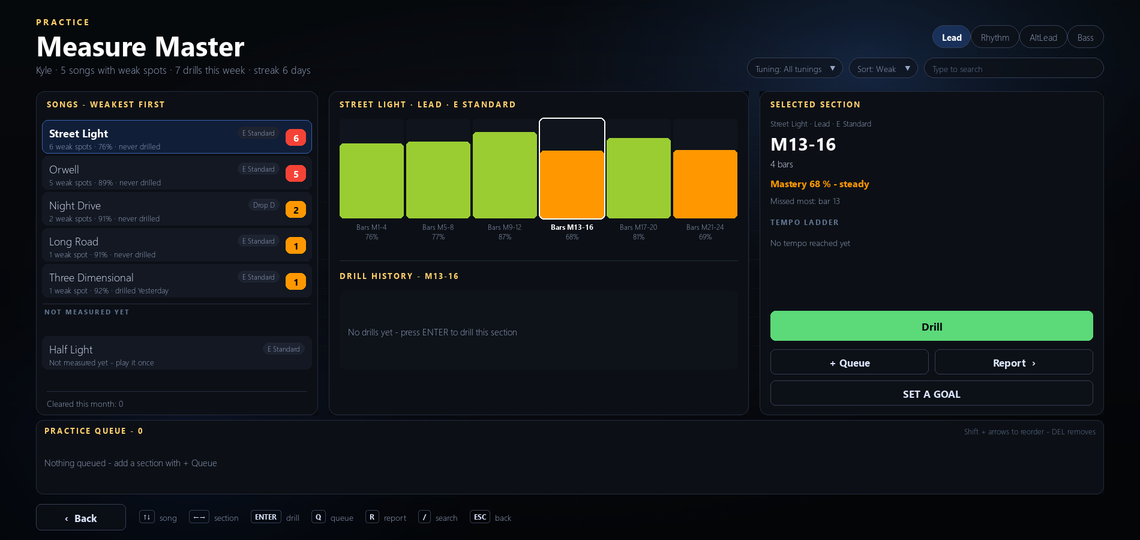Click the up-down song key hint
The width and height of the screenshot is (1140, 540).
coord(158,517)
